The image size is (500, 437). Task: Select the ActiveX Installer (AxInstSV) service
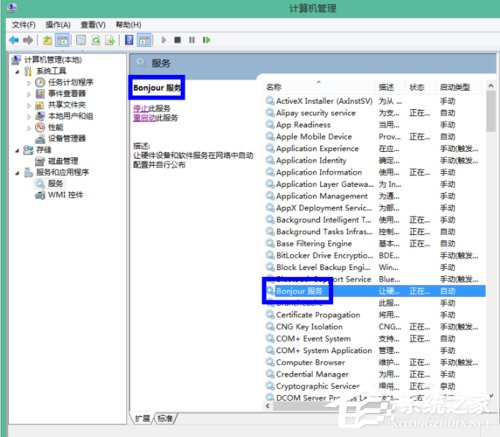pyautogui.click(x=324, y=101)
